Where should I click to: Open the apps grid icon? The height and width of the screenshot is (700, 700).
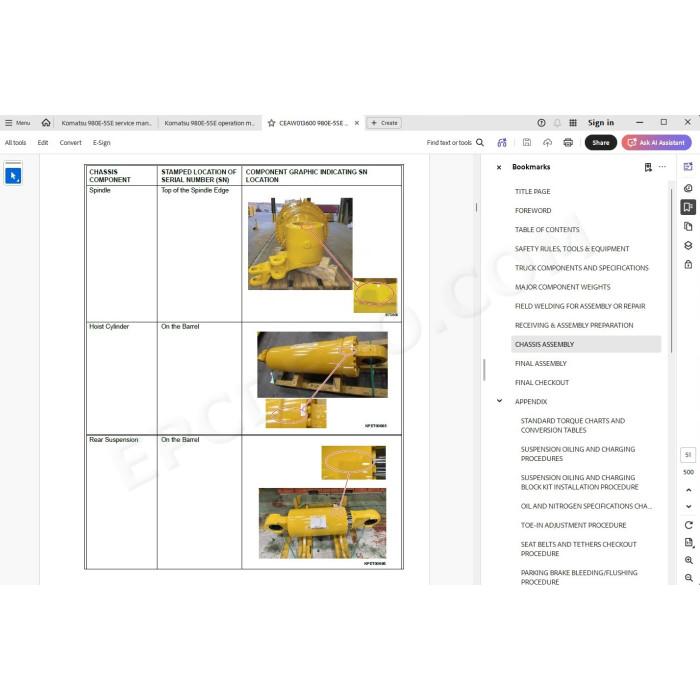coord(573,123)
